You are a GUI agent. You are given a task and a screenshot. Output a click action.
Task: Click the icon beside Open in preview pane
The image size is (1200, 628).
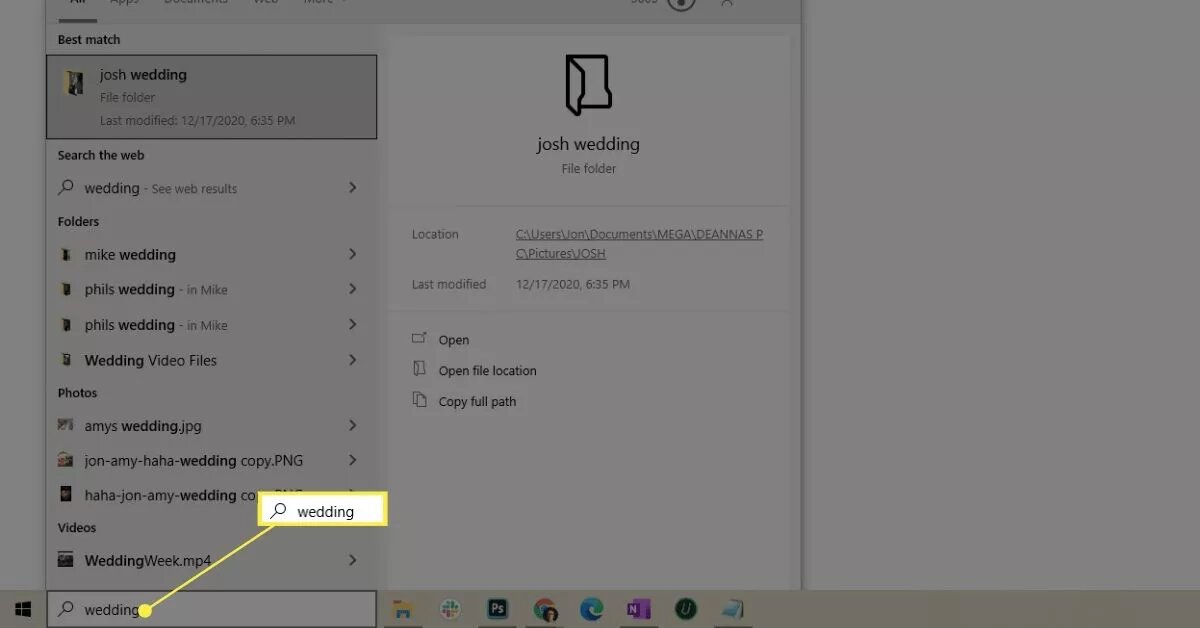pyautogui.click(x=420, y=339)
